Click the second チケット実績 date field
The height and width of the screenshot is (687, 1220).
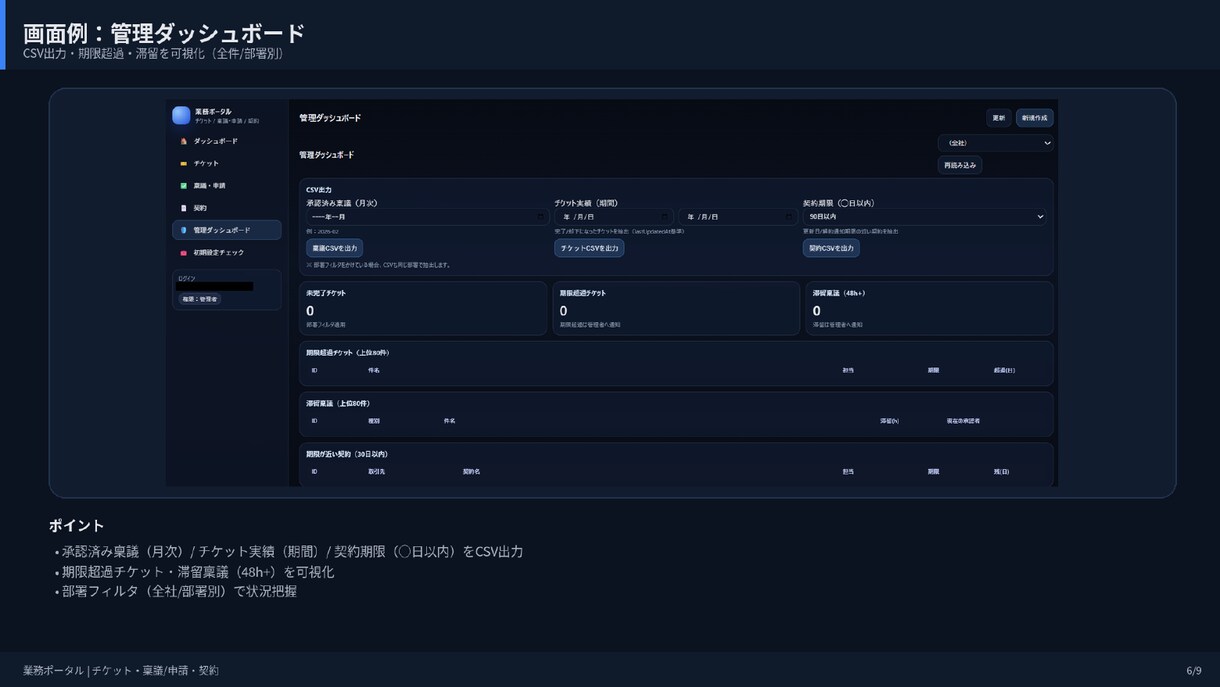738,216
